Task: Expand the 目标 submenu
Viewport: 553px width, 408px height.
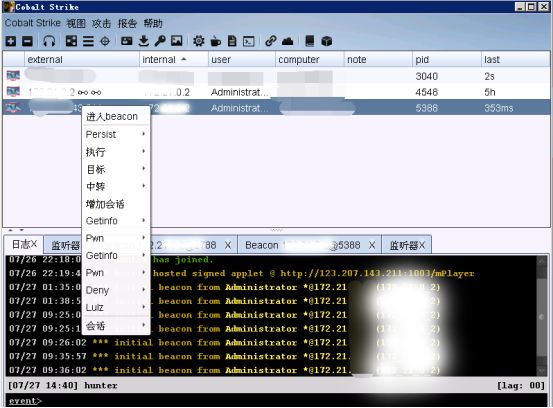Action: [116, 169]
